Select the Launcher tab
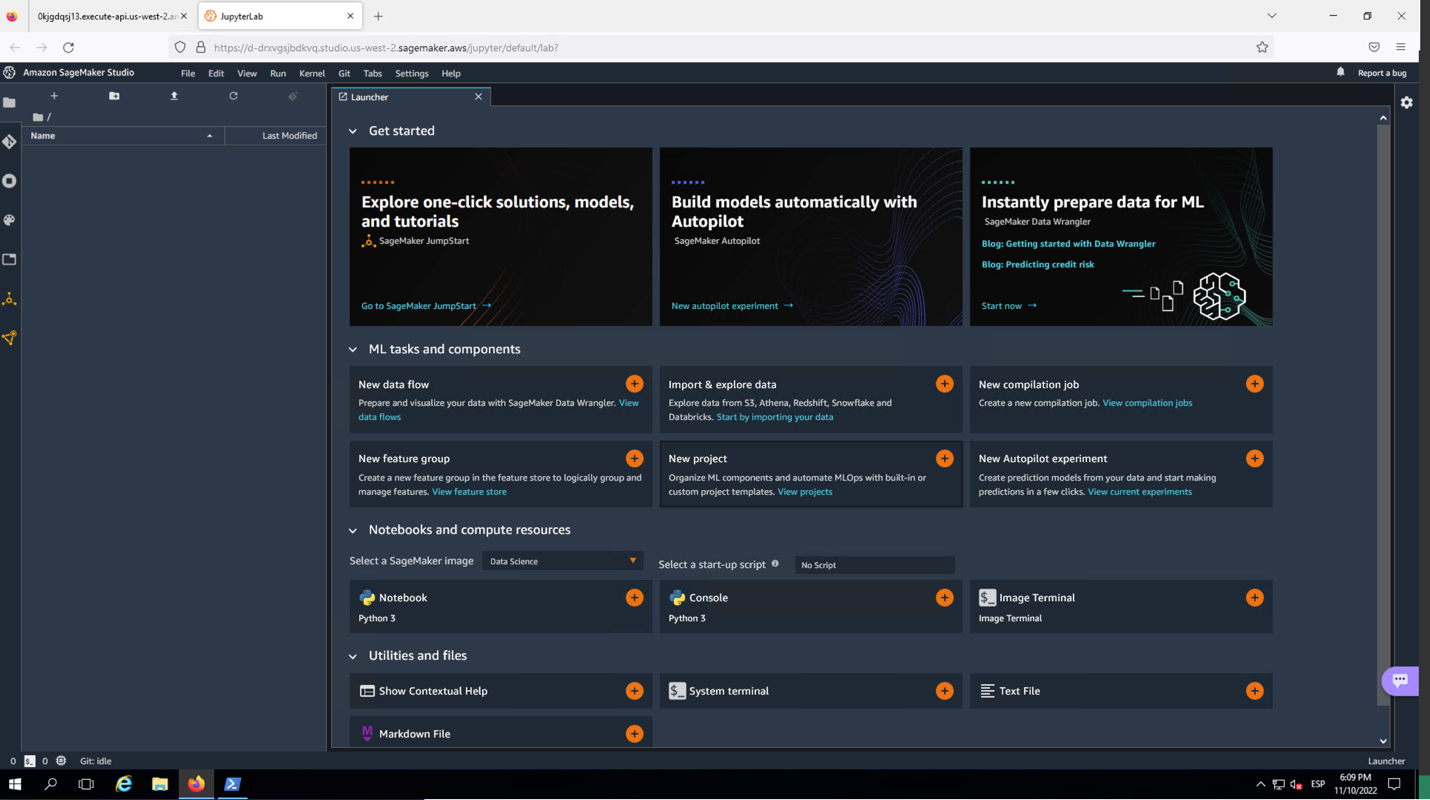1430x800 pixels. (410, 97)
